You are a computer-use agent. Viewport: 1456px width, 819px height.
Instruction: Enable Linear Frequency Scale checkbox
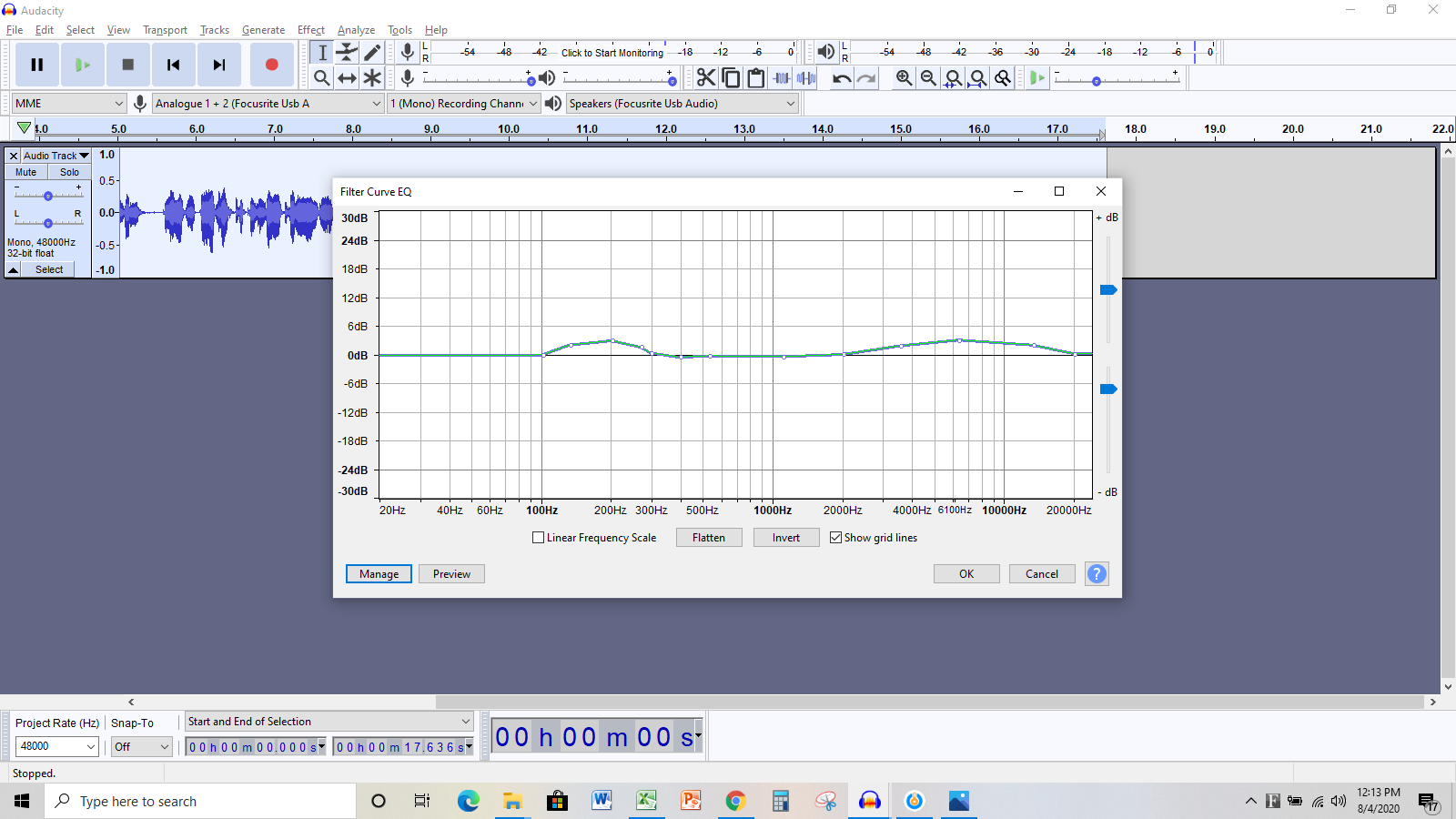[x=539, y=538]
